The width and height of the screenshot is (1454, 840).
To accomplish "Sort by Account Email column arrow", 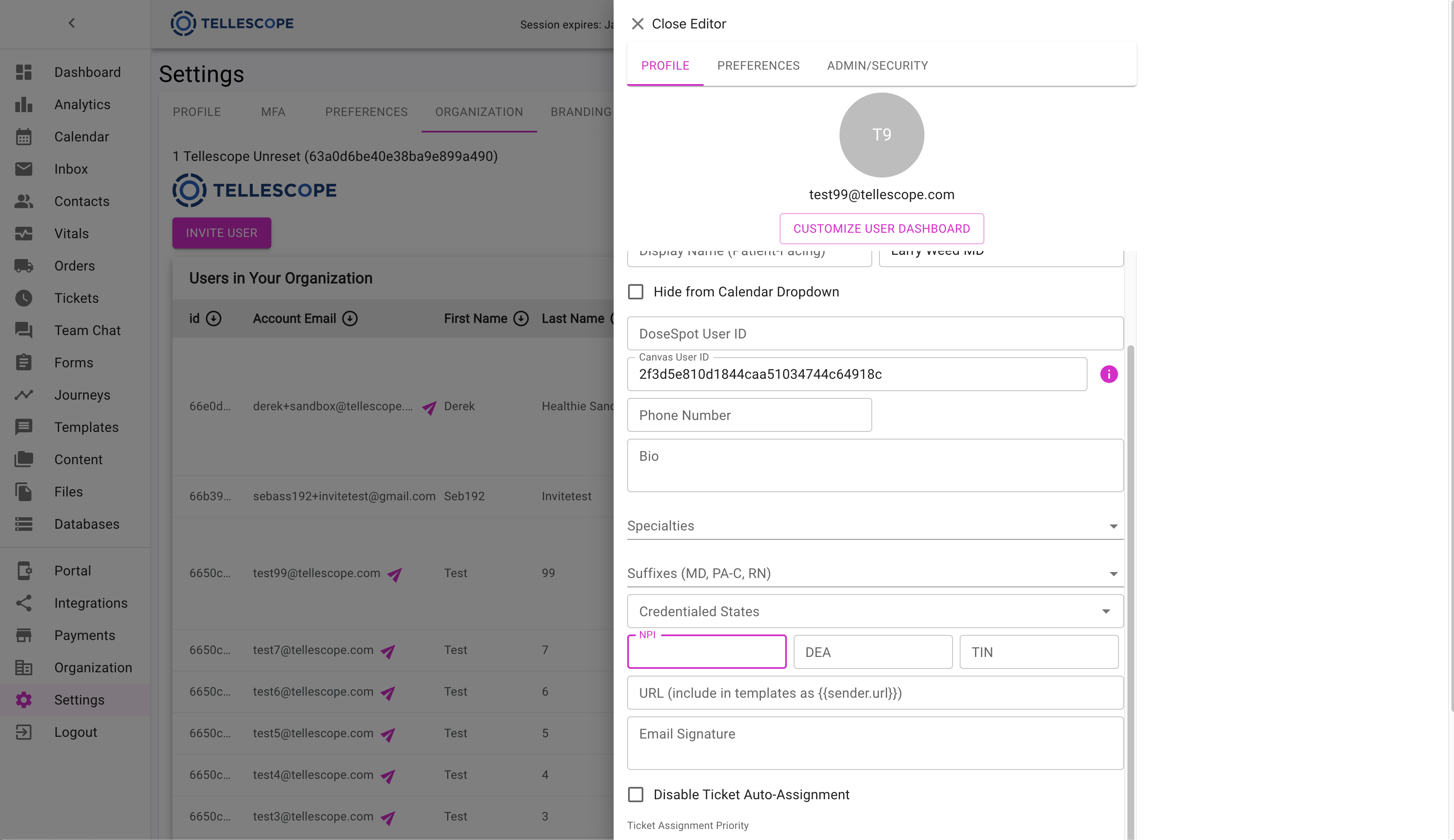I will [349, 319].
